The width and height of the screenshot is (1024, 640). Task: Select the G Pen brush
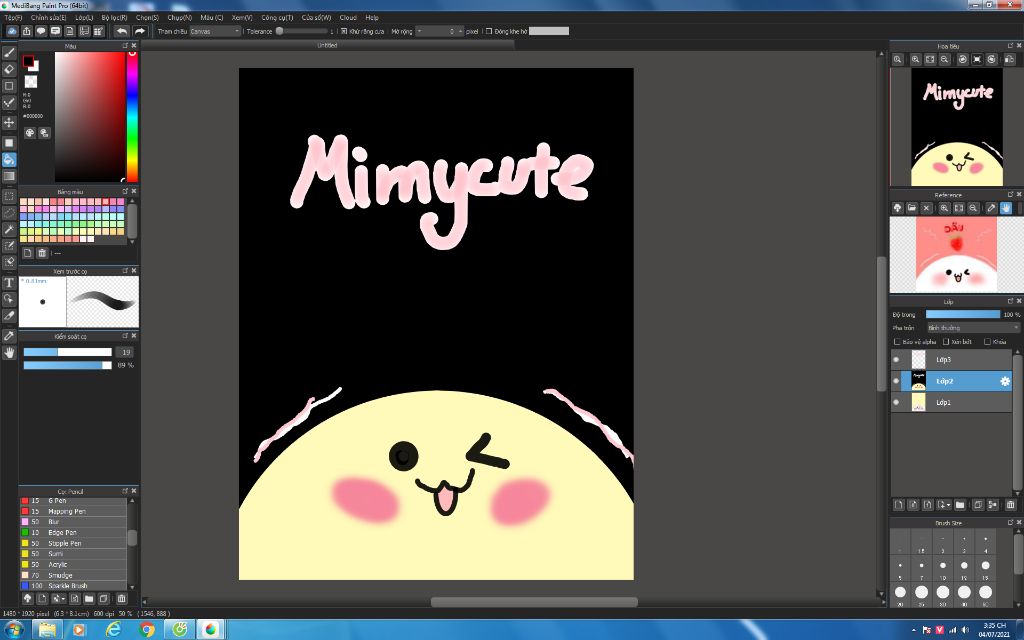coord(73,501)
